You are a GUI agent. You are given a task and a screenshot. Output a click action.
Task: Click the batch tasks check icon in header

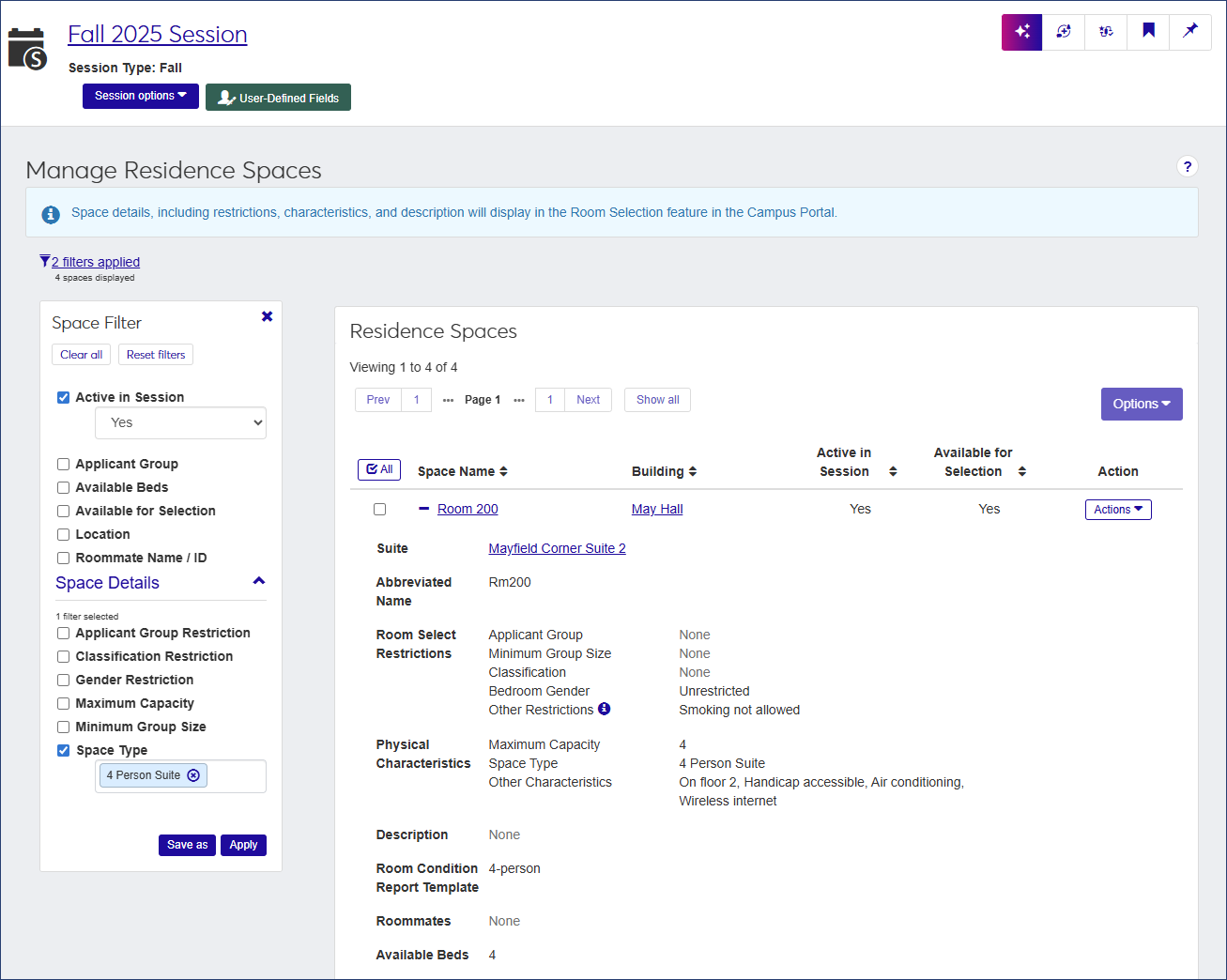(1105, 31)
